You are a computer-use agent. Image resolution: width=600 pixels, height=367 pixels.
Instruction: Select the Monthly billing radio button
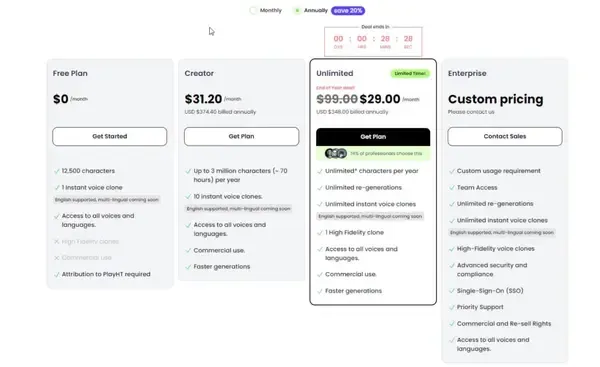click(x=253, y=10)
